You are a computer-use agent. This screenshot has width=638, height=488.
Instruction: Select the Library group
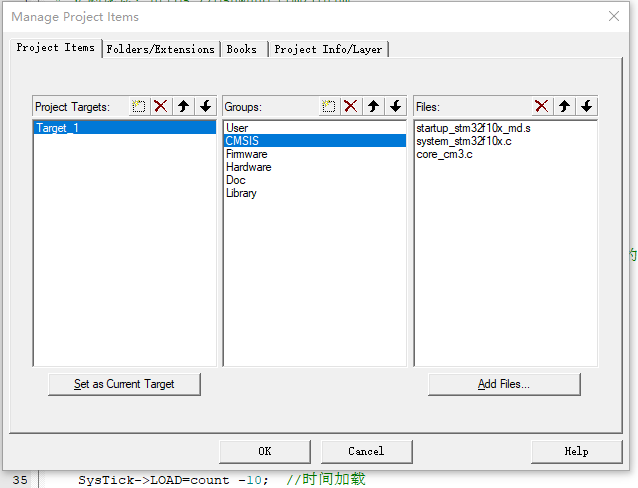(x=315, y=193)
